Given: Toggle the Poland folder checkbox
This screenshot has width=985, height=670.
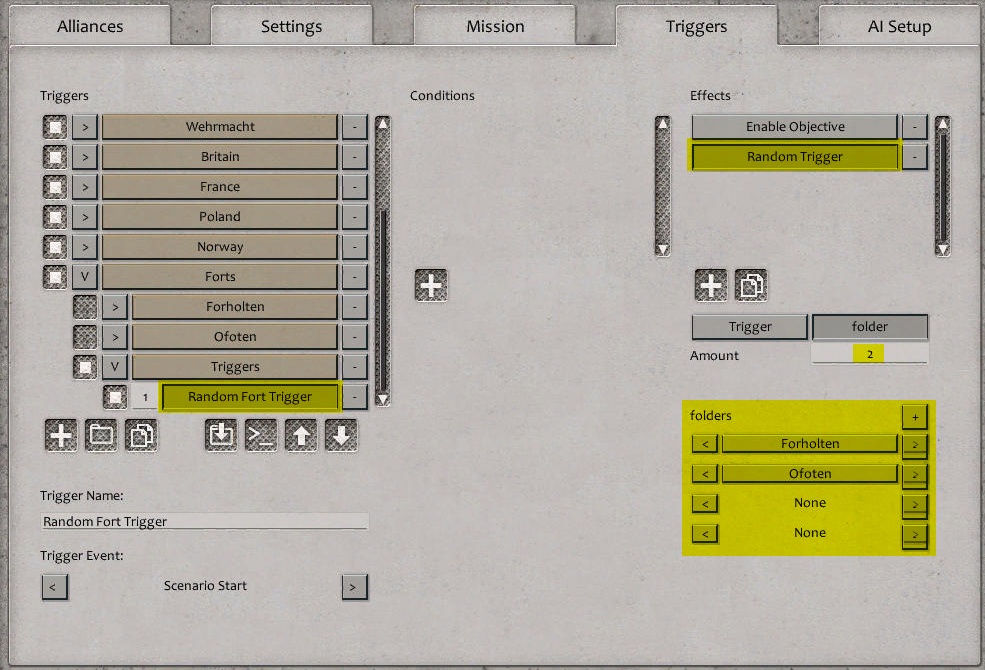Looking at the screenshot, I should point(55,217).
